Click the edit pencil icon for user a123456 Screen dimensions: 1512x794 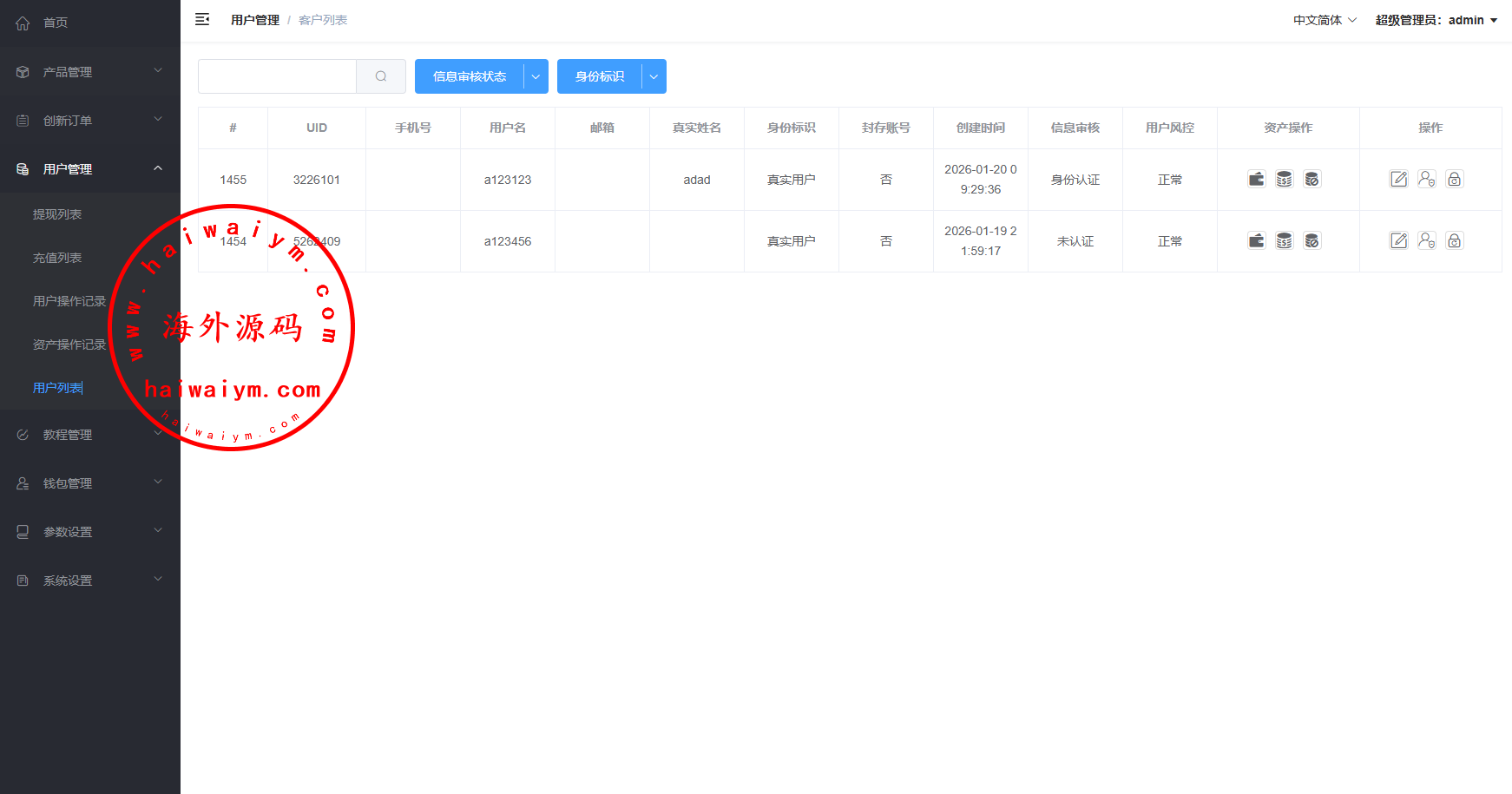tap(1398, 241)
